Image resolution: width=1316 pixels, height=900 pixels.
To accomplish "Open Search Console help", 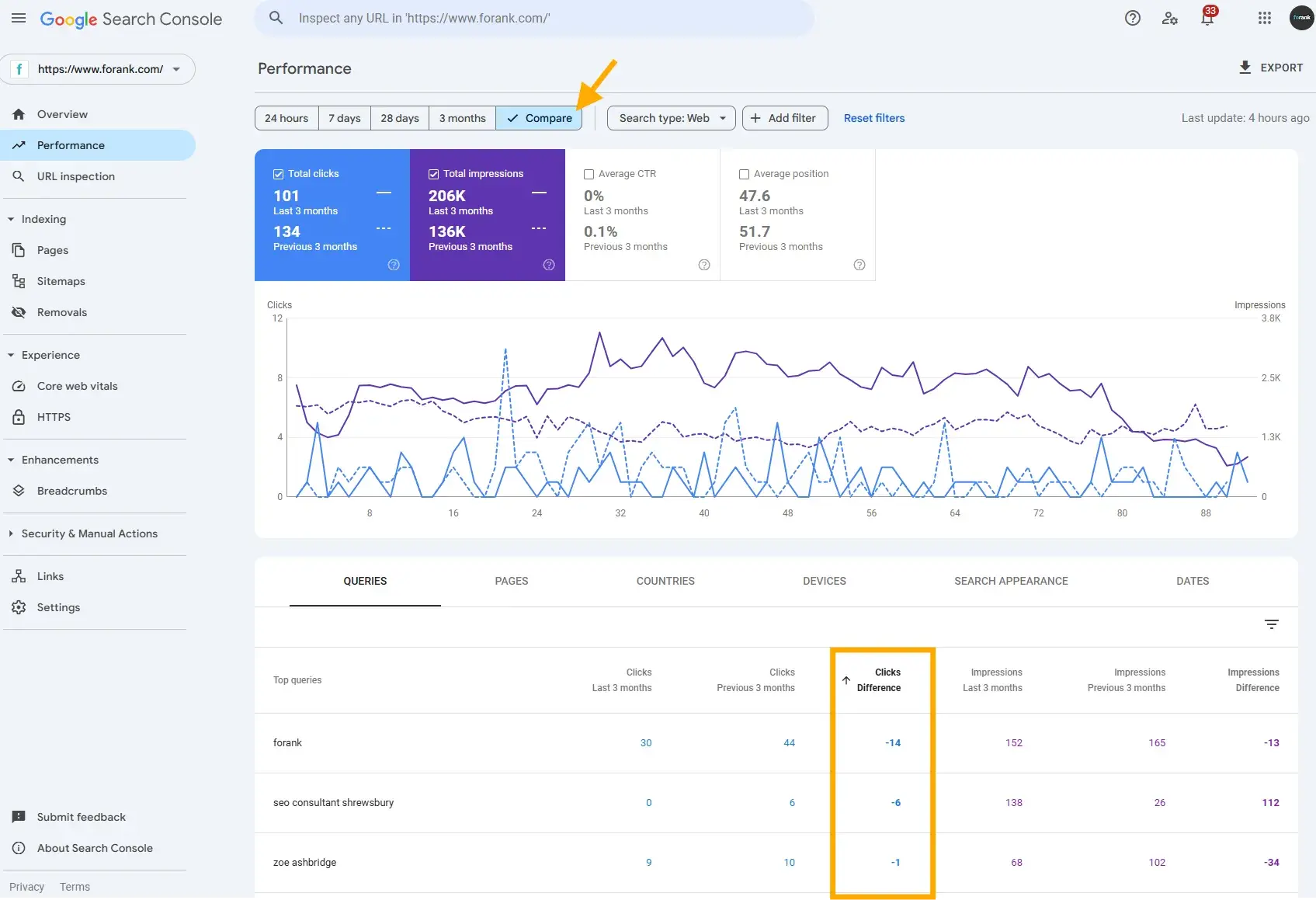I will 1132,18.
